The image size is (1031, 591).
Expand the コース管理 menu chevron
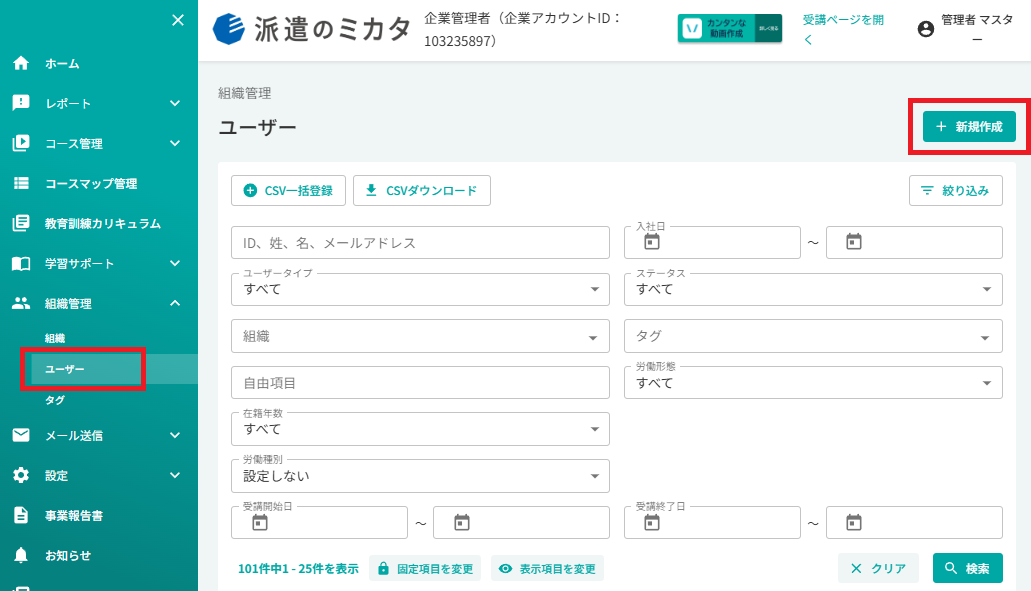point(175,143)
